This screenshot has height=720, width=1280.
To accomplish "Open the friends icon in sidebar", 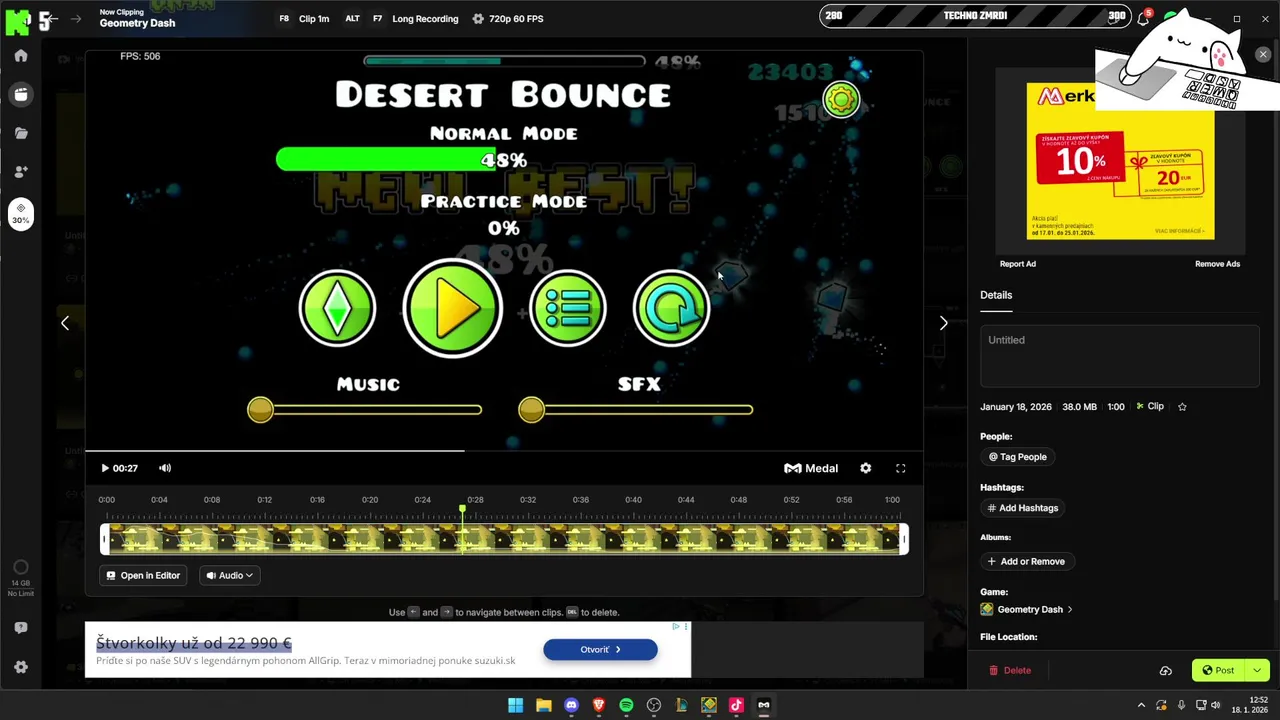I will (21, 171).
